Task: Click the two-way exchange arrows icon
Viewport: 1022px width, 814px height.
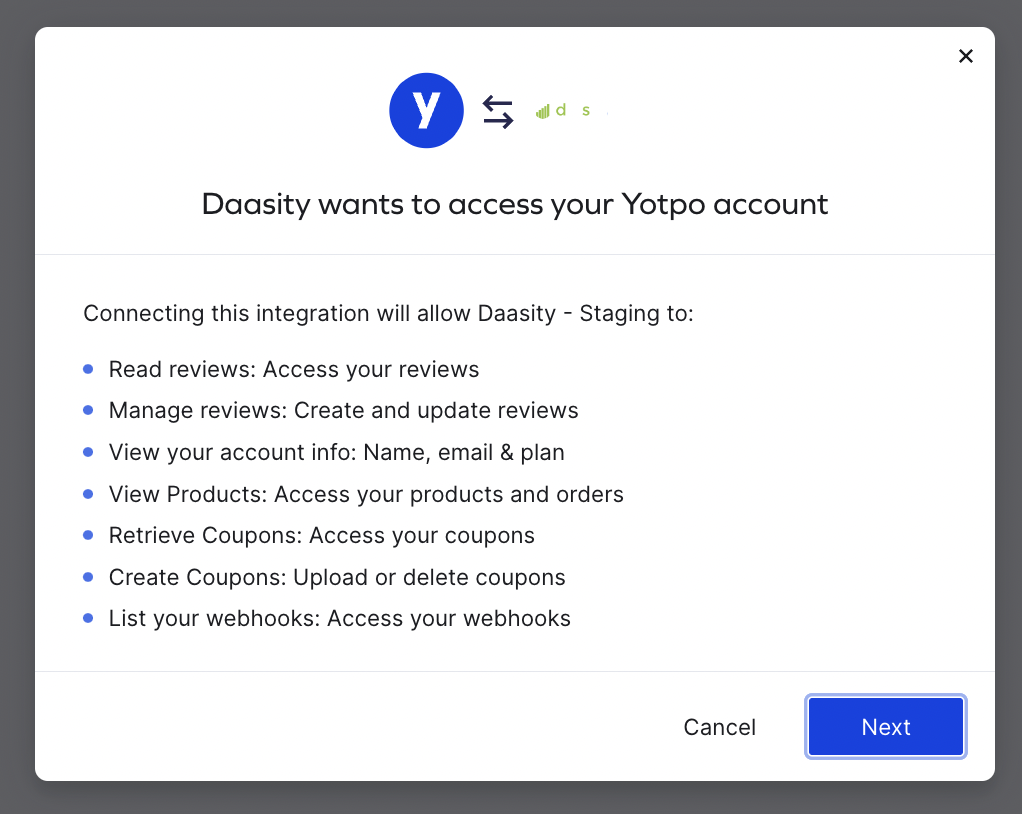Action: 498,111
